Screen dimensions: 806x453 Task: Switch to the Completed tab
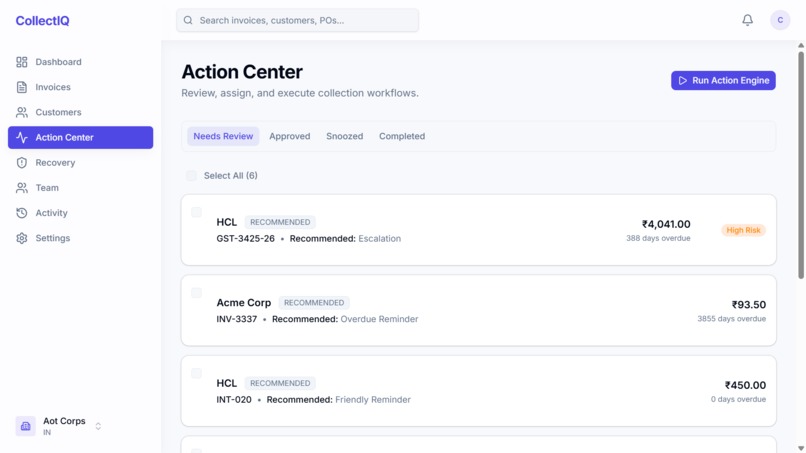tap(402, 136)
